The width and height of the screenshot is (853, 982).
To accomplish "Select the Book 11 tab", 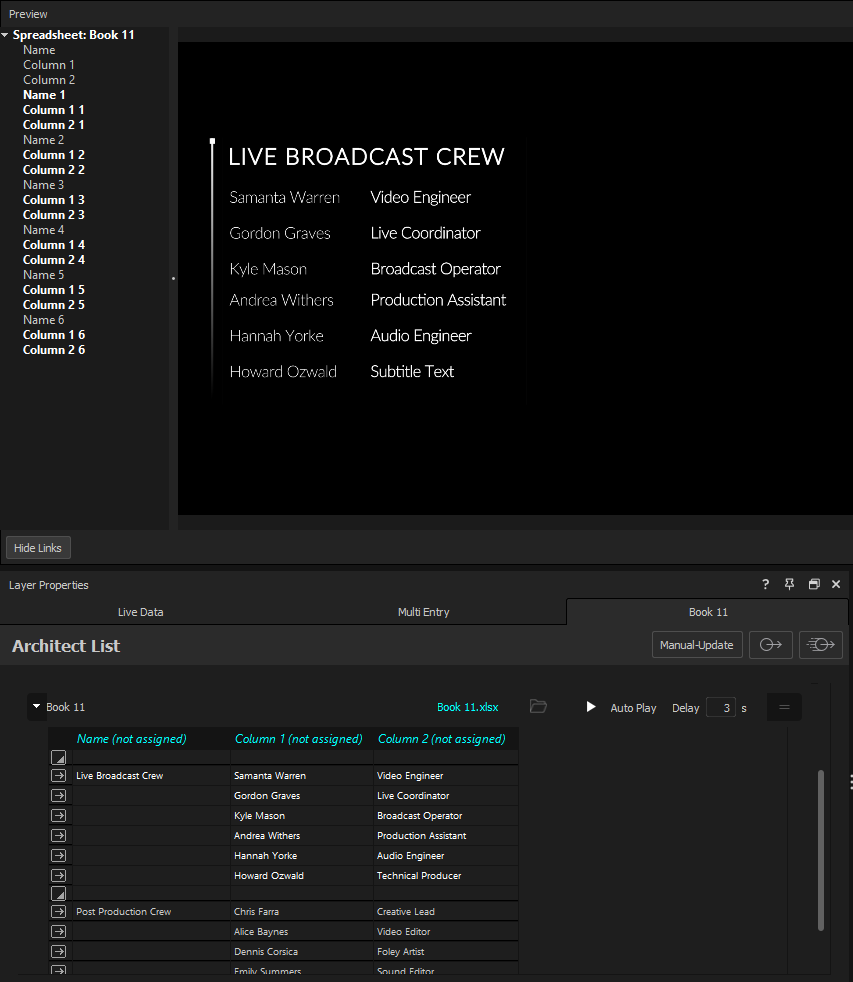I will (x=708, y=612).
